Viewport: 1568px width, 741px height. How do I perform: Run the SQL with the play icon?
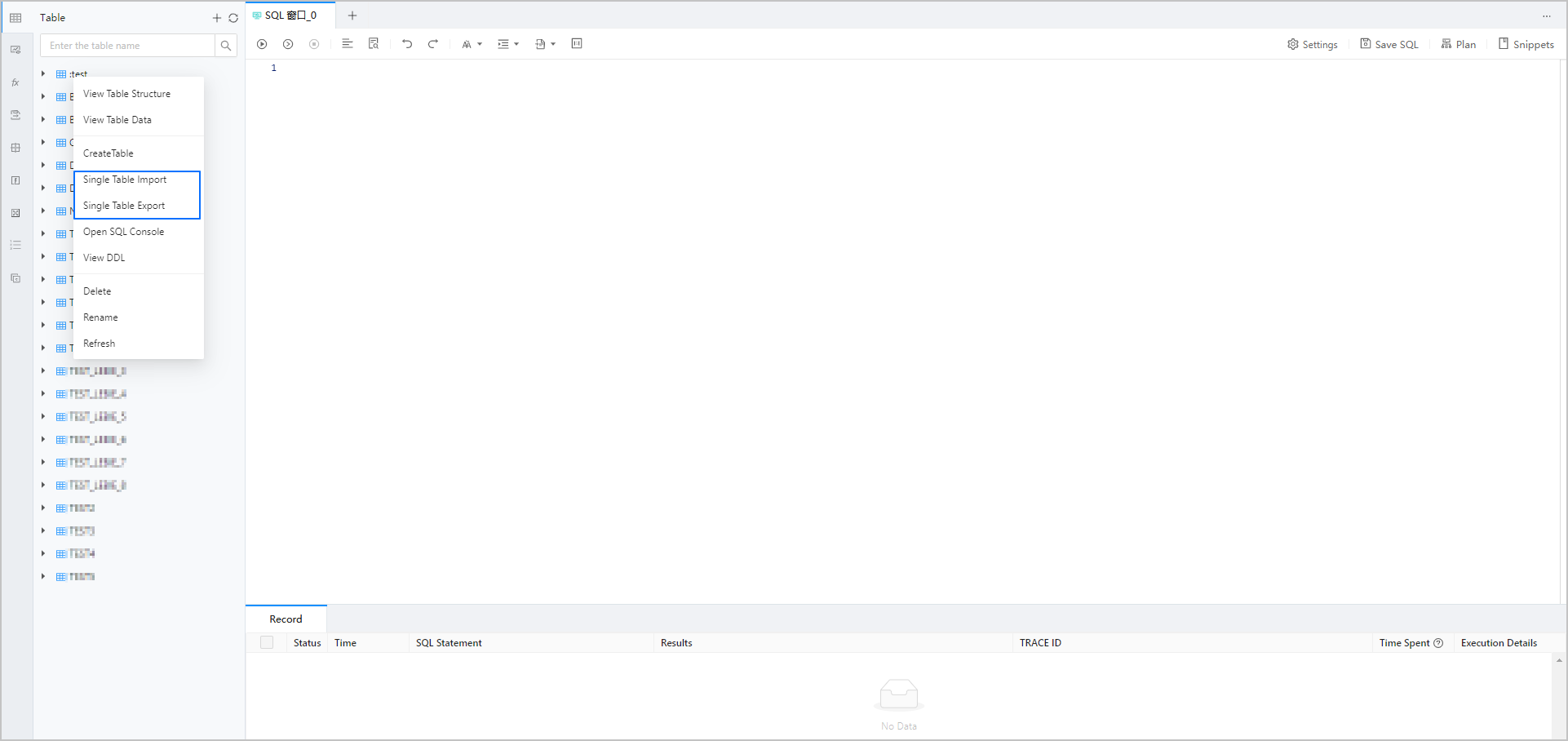click(262, 44)
